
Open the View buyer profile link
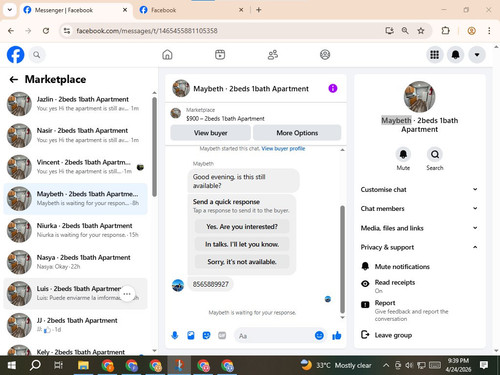(283, 148)
